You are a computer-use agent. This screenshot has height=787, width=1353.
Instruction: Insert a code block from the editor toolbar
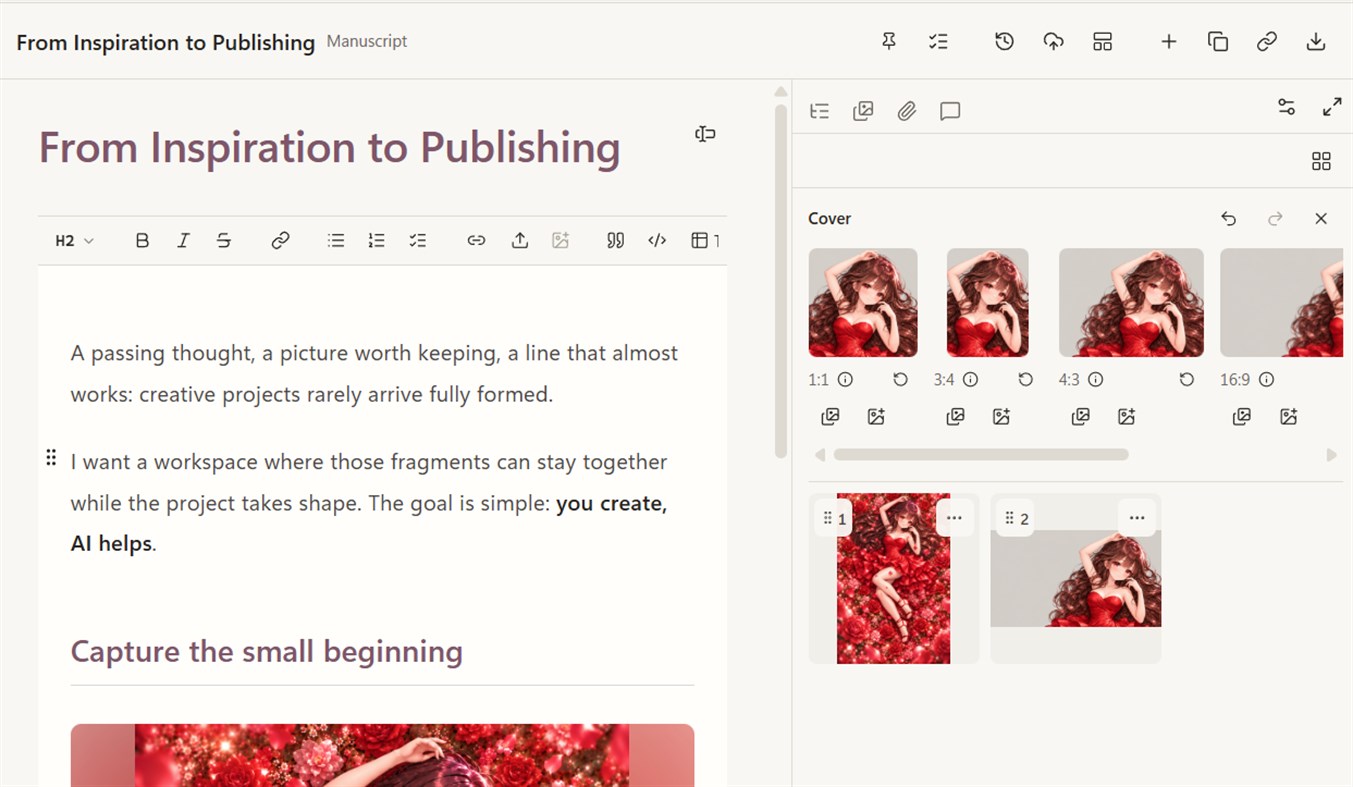657,240
